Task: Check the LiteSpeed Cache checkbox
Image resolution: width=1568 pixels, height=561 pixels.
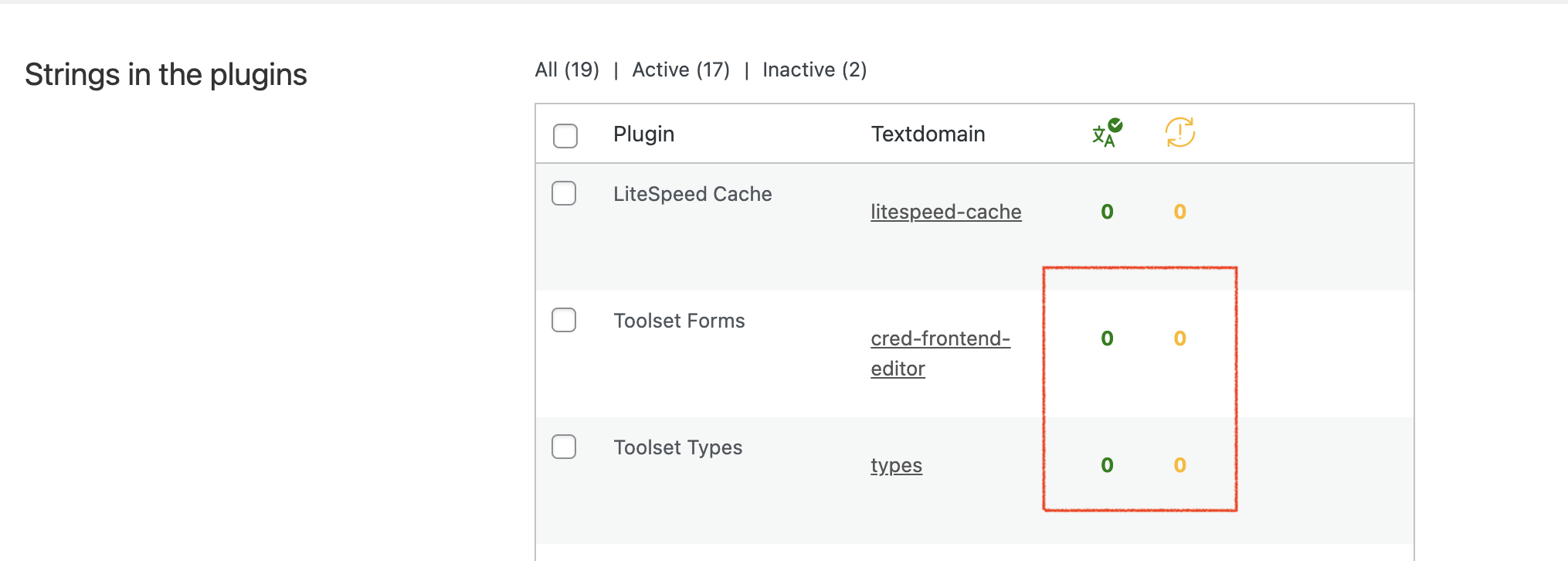Action: [x=564, y=193]
